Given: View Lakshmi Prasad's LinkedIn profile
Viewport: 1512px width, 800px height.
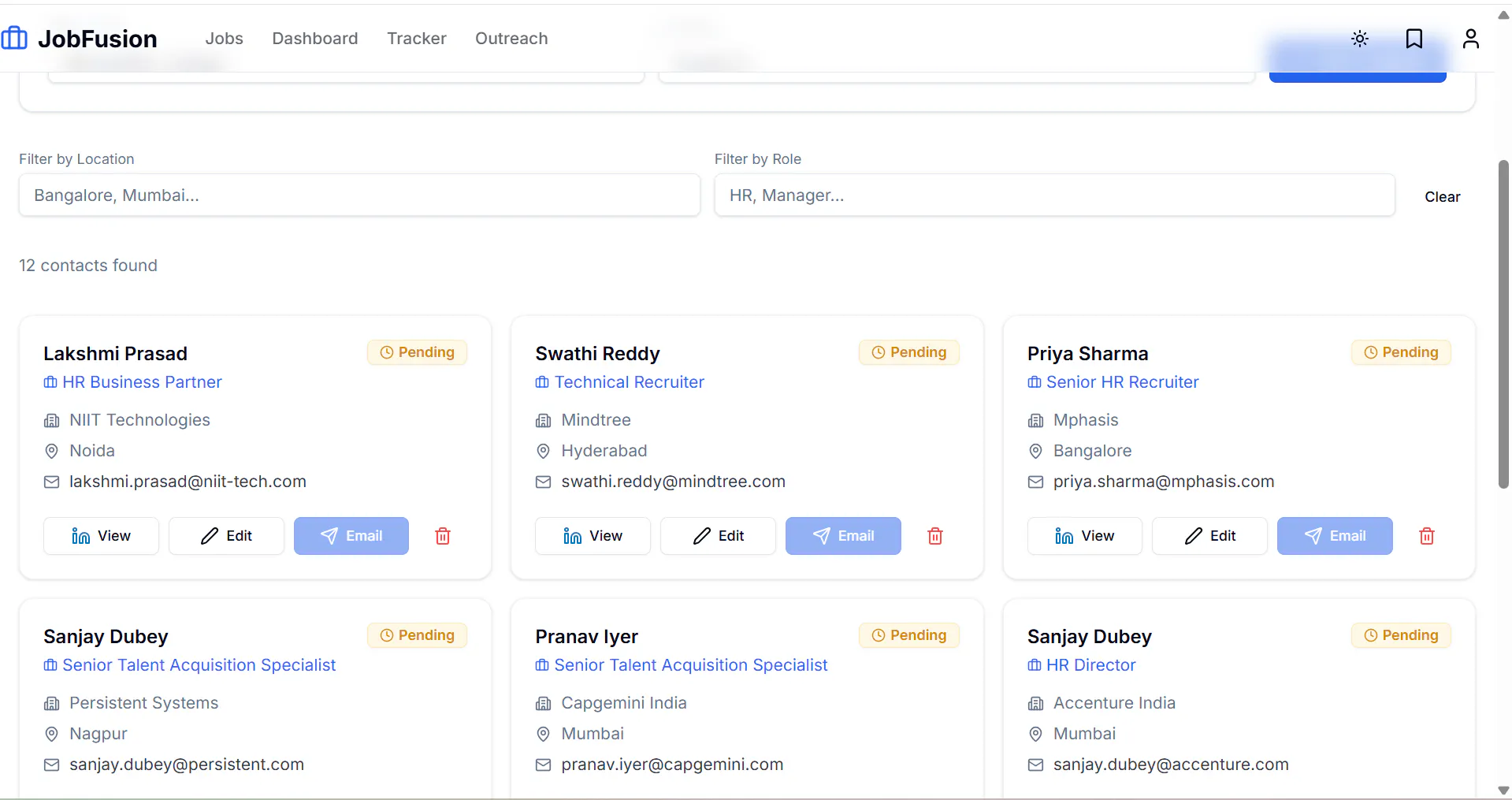Looking at the screenshot, I should point(101,536).
